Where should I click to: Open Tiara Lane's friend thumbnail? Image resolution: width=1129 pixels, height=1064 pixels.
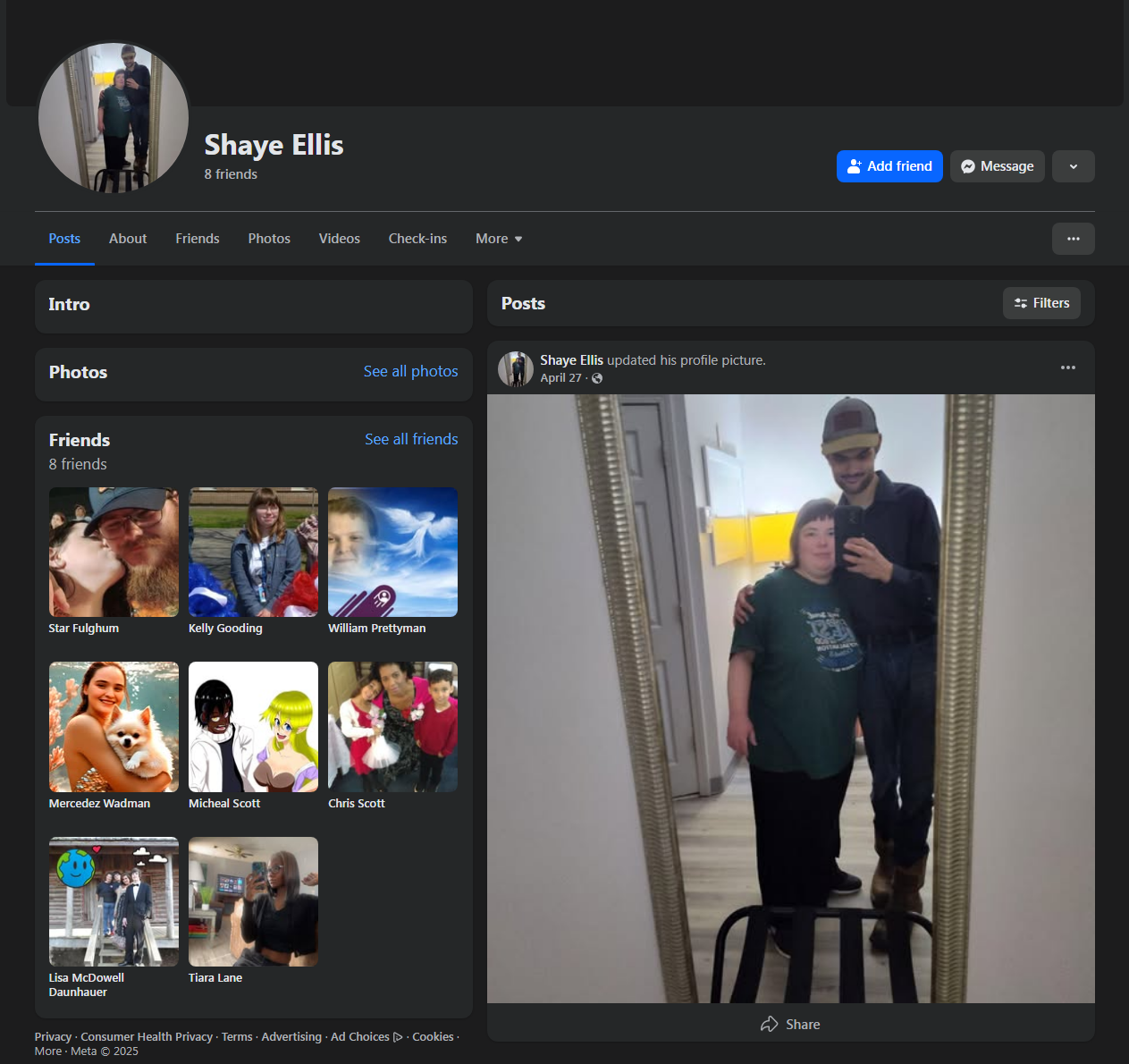tap(253, 901)
